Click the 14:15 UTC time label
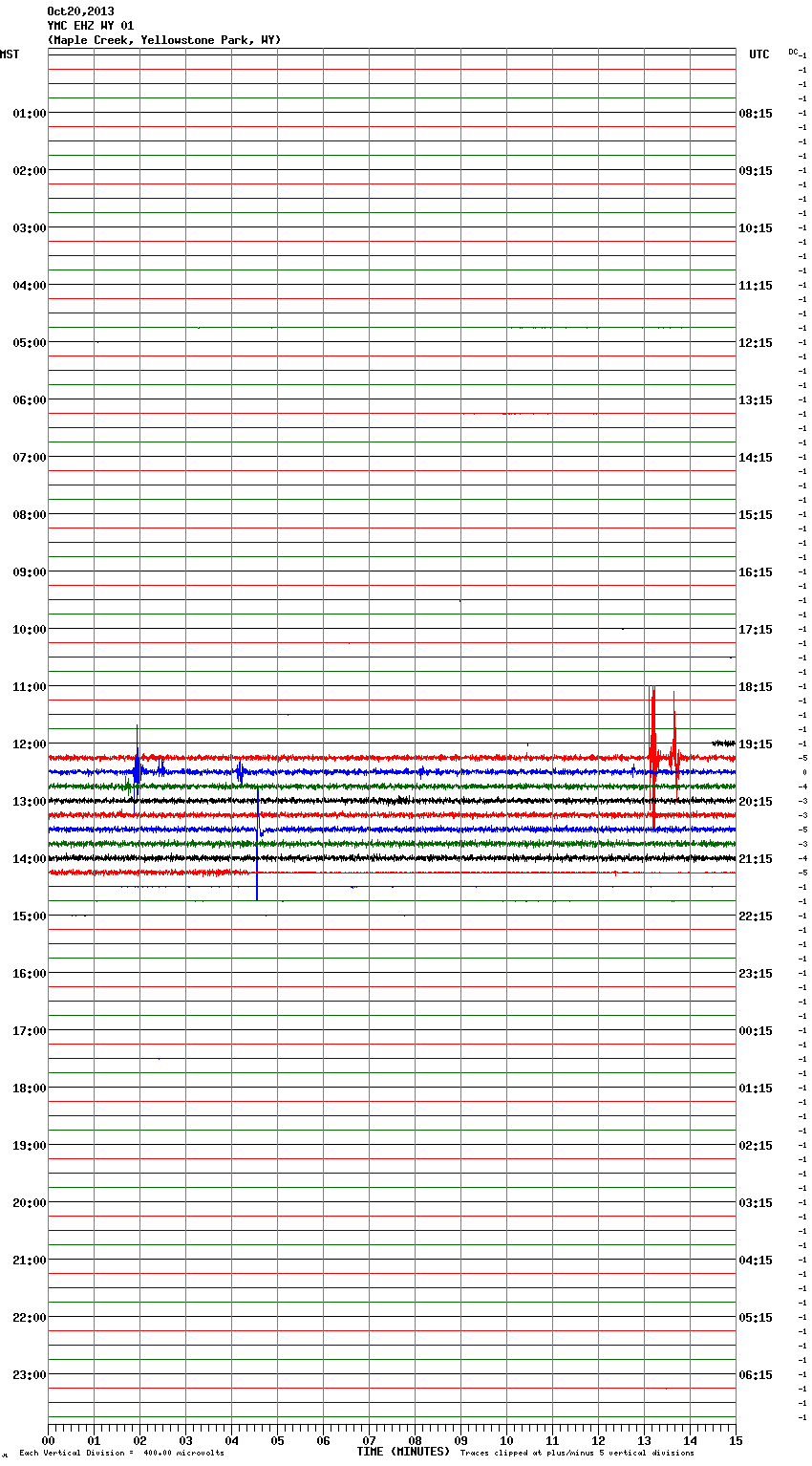 point(756,458)
